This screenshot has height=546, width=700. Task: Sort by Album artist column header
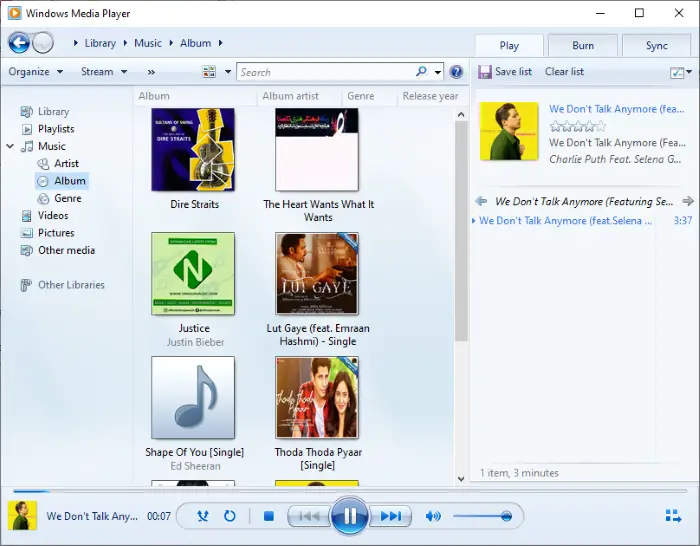(x=300, y=96)
